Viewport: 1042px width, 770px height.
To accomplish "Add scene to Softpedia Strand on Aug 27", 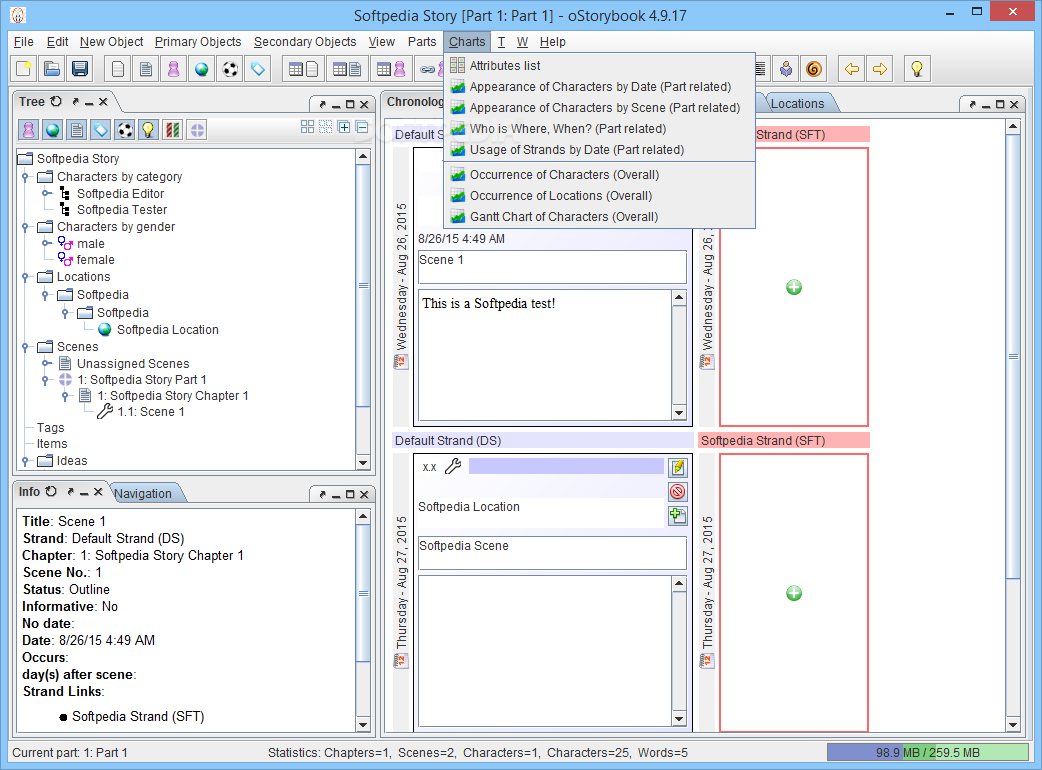I will (794, 593).
